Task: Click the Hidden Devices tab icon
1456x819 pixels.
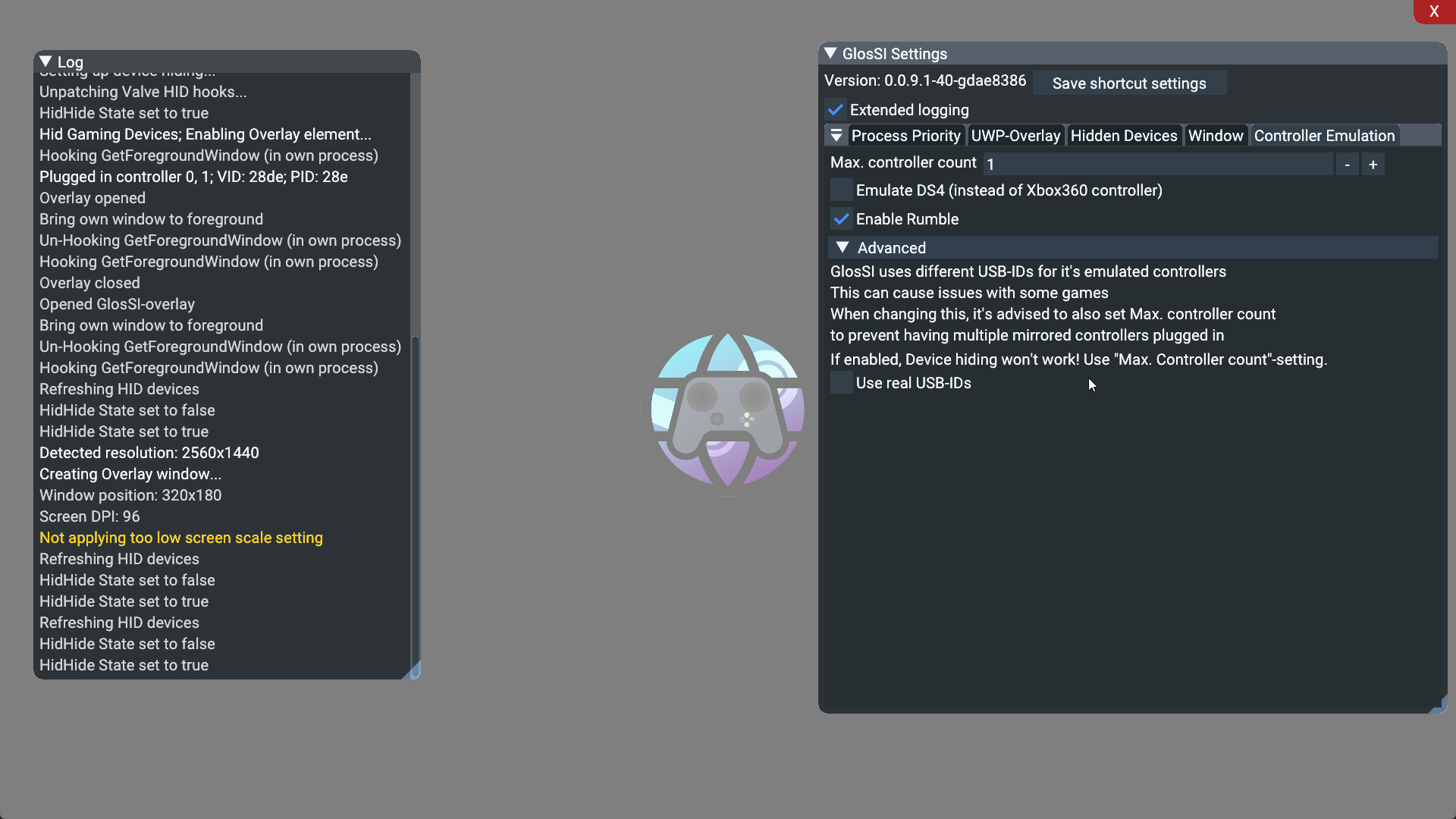Action: [1124, 136]
